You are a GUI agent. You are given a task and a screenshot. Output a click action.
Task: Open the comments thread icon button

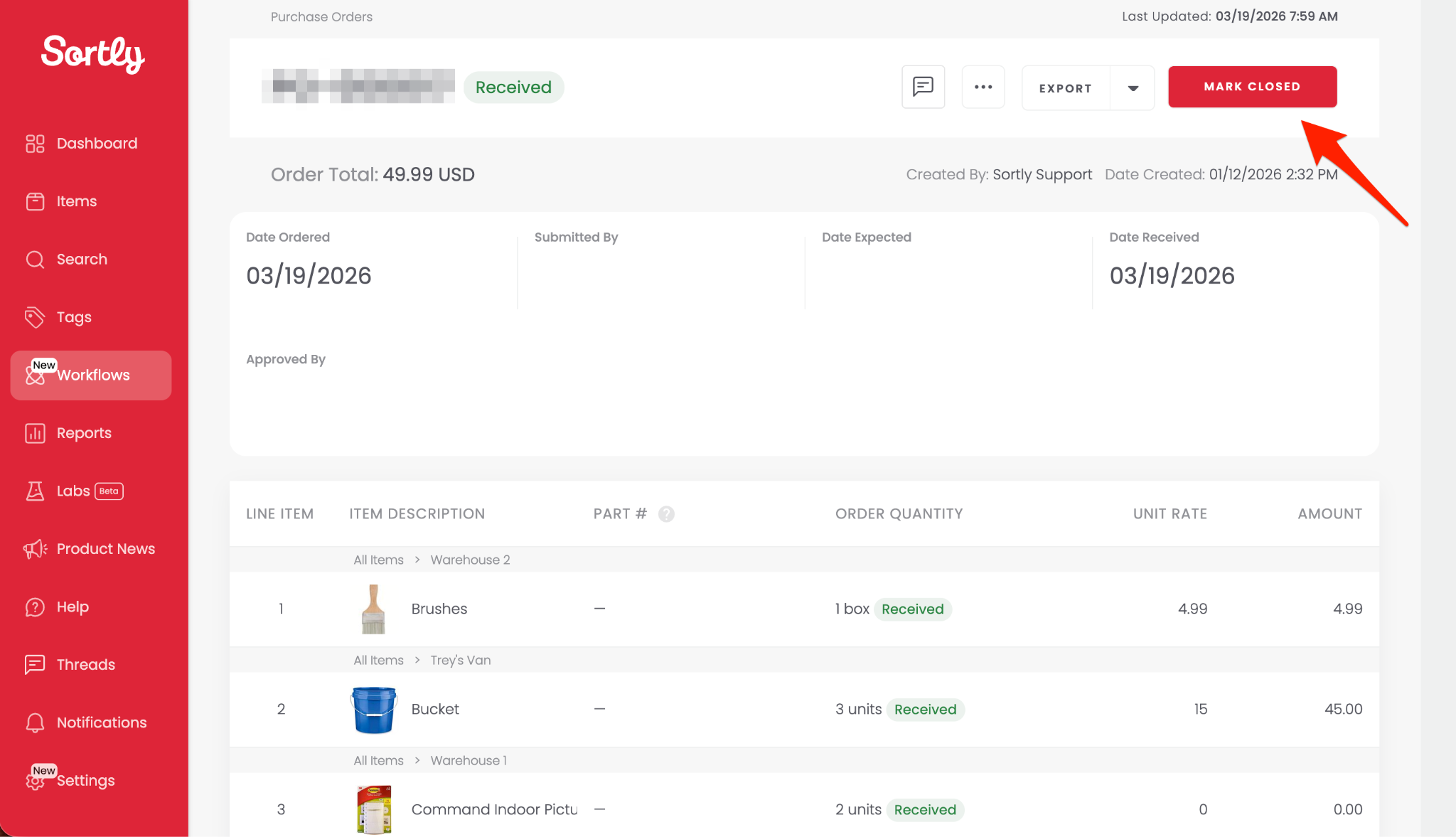[923, 87]
